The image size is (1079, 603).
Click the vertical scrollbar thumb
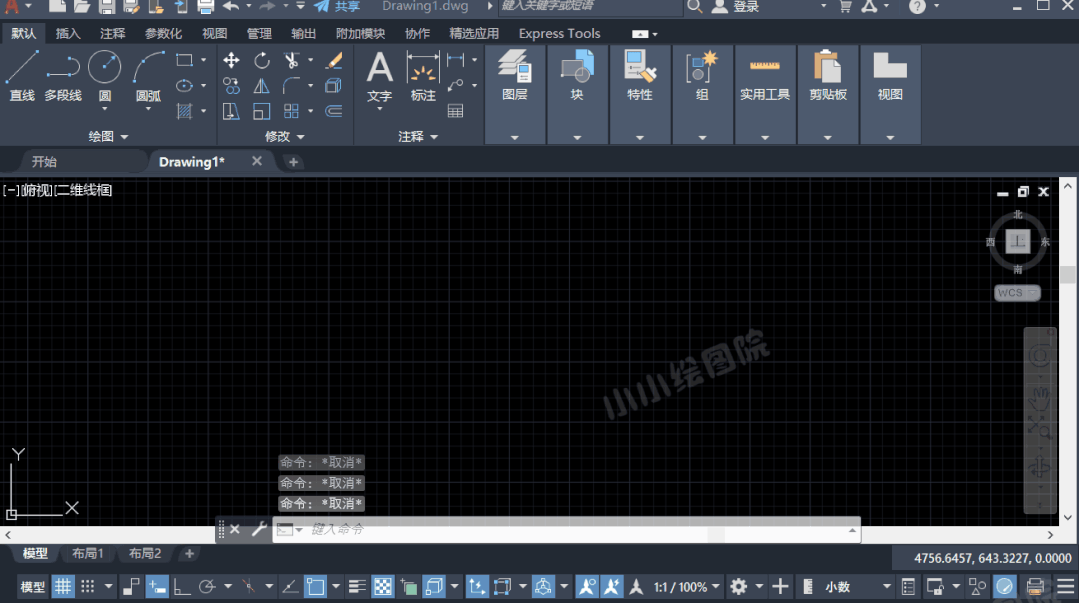pyautogui.click(x=1067, y=274)
